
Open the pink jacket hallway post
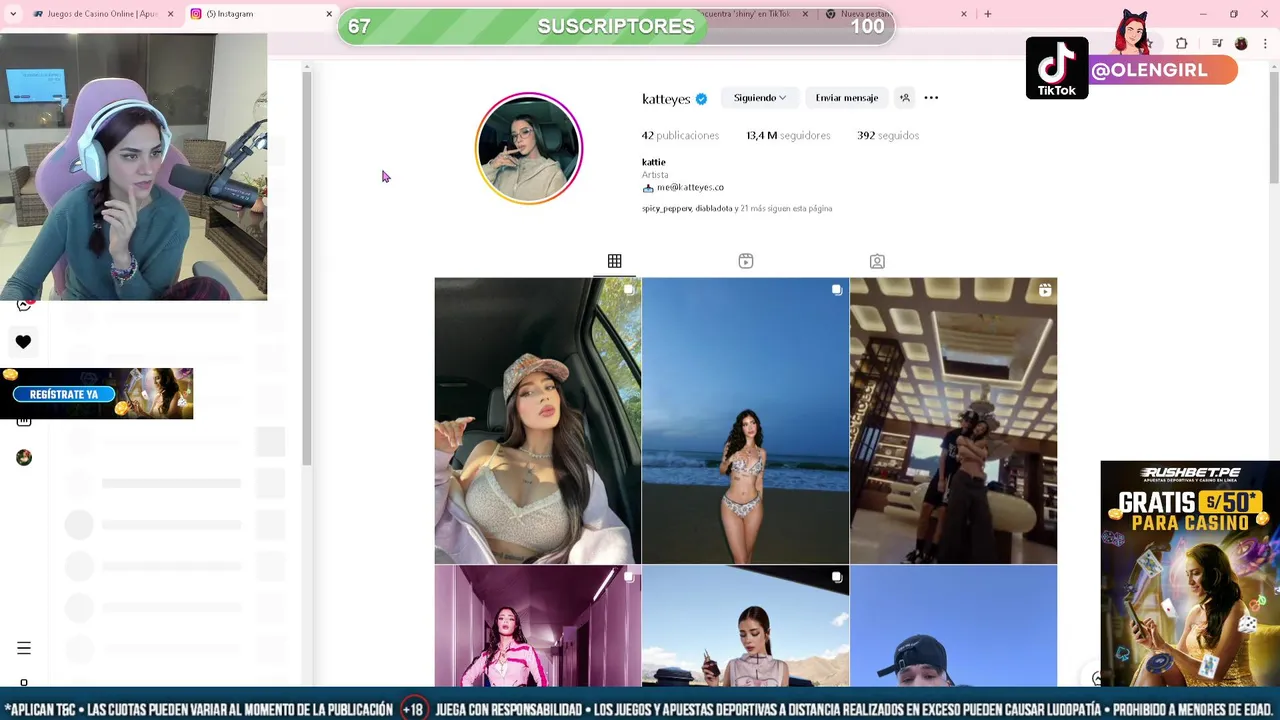538,627
